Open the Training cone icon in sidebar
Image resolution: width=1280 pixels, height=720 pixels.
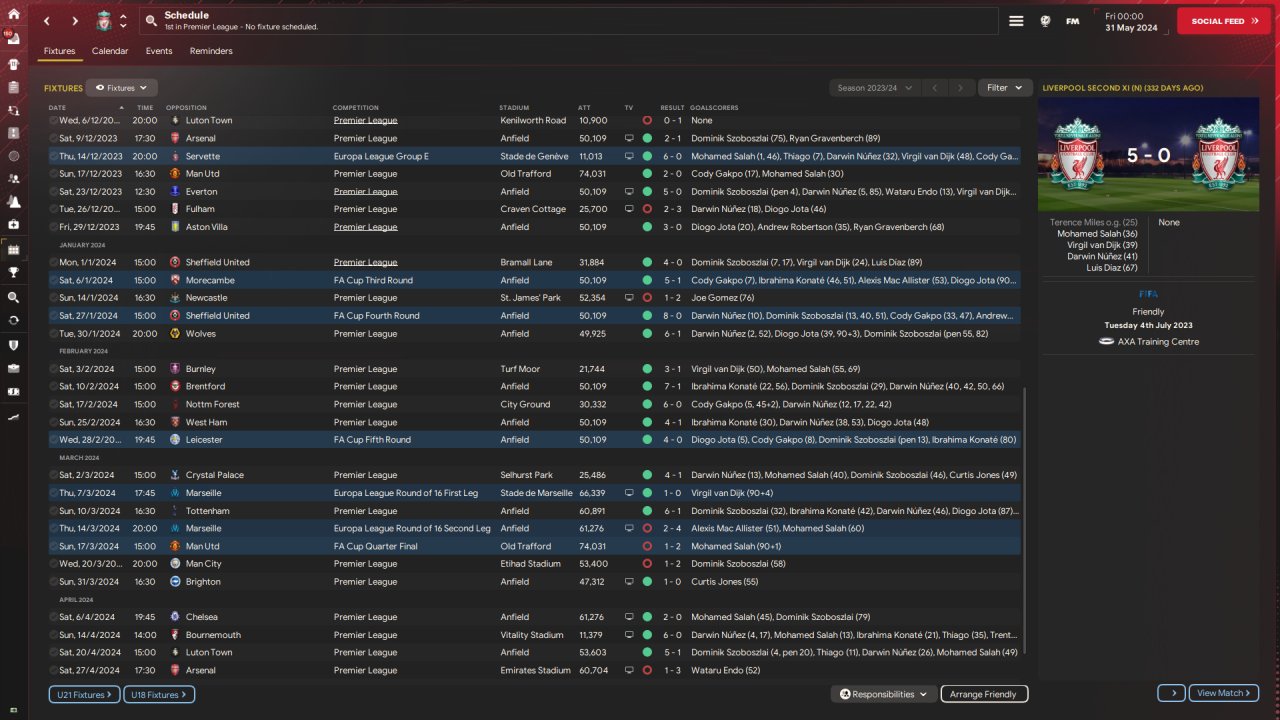[x=14, y=202]
